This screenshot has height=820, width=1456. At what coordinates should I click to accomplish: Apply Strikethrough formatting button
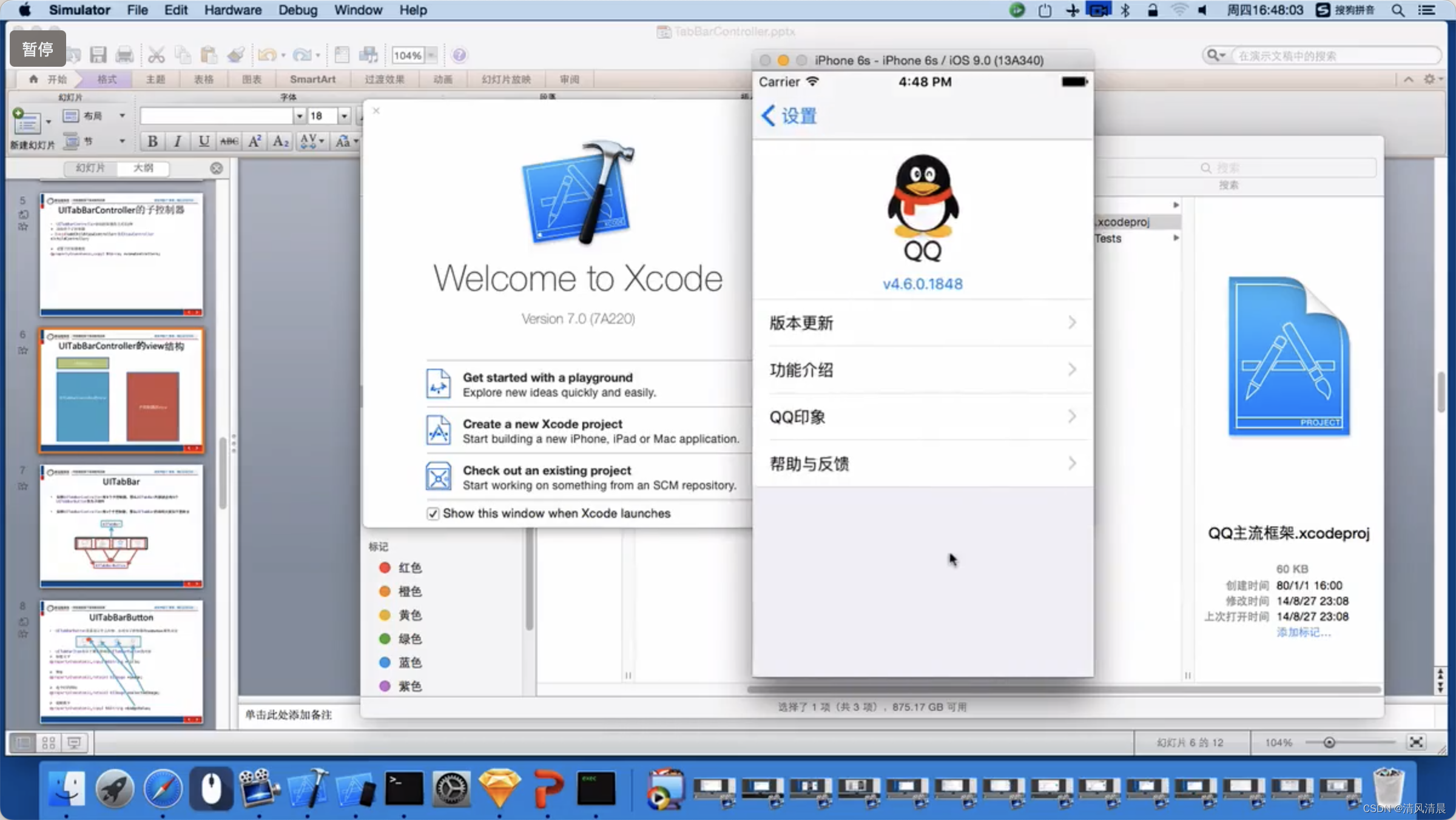[x=229, y=141]
